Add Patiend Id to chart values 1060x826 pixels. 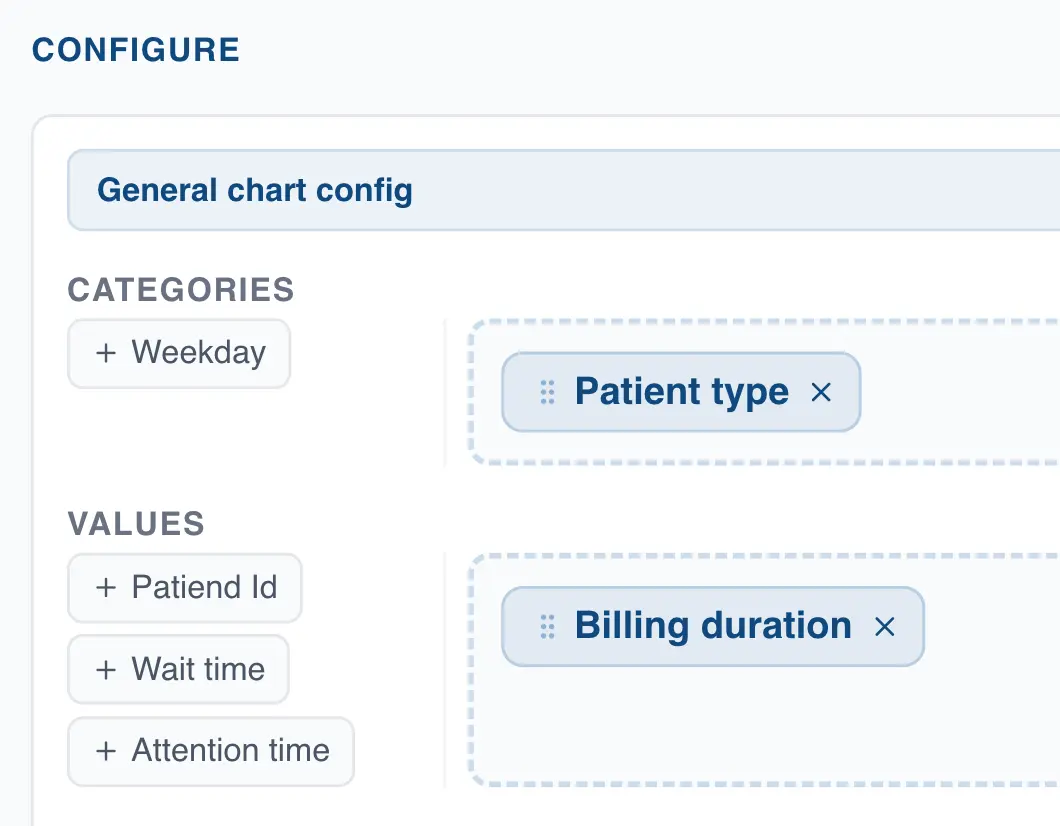tap(184, 588)
